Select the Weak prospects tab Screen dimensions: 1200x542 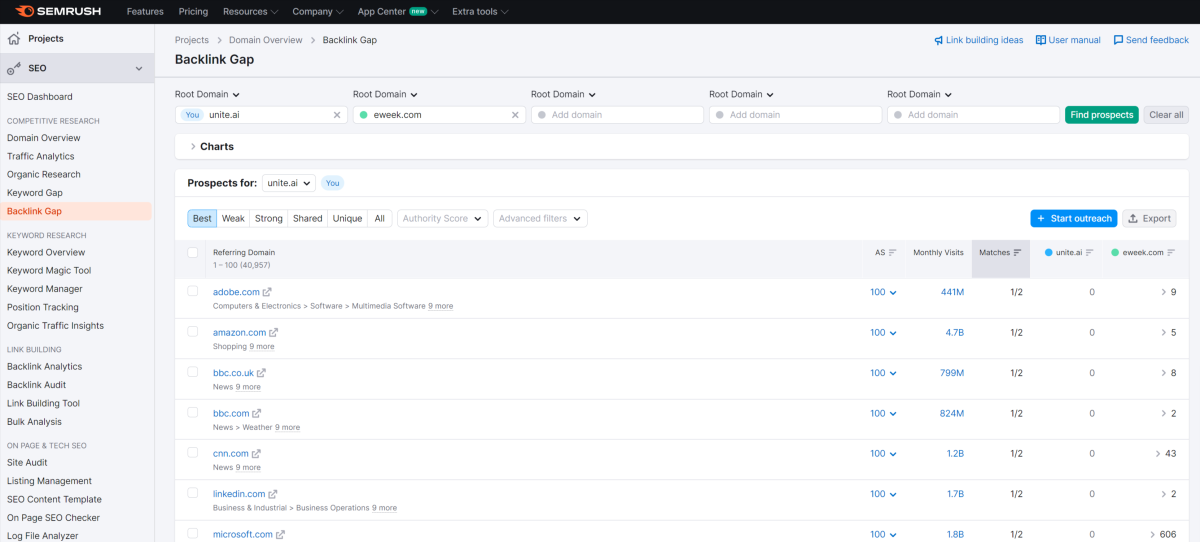click(233, 218)
